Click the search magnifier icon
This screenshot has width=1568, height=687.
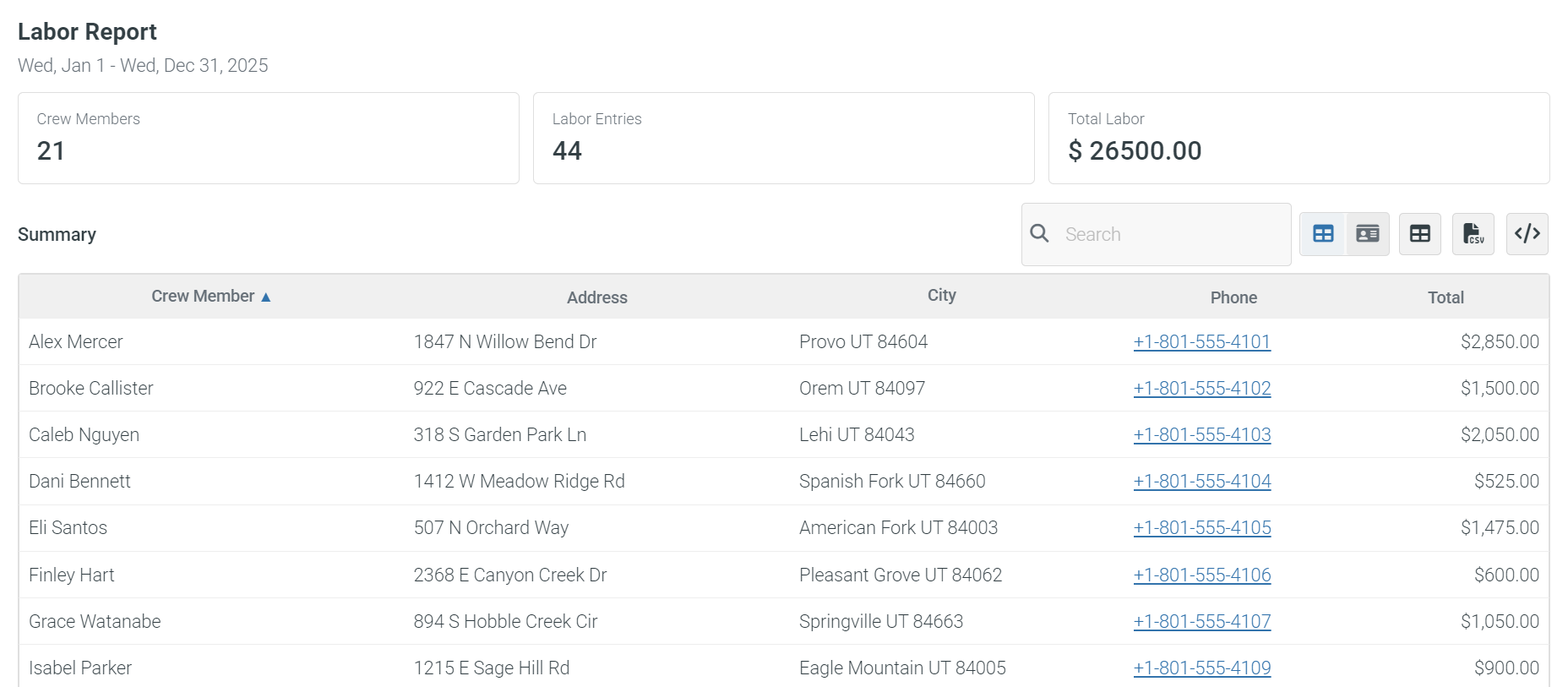(x=1039, y=233)
